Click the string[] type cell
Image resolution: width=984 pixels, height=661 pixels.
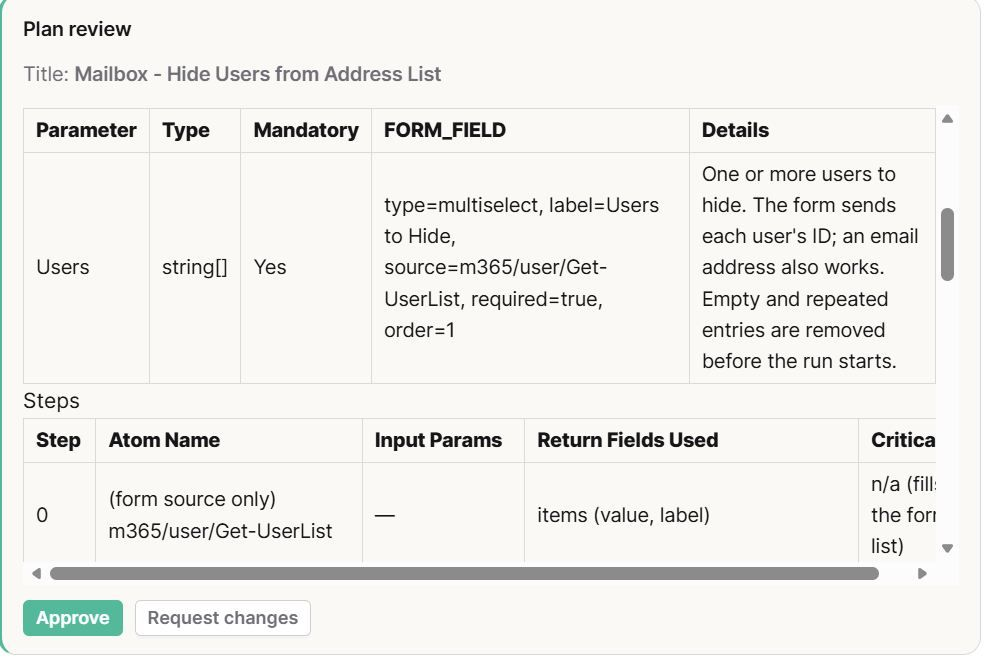(195, 268)
